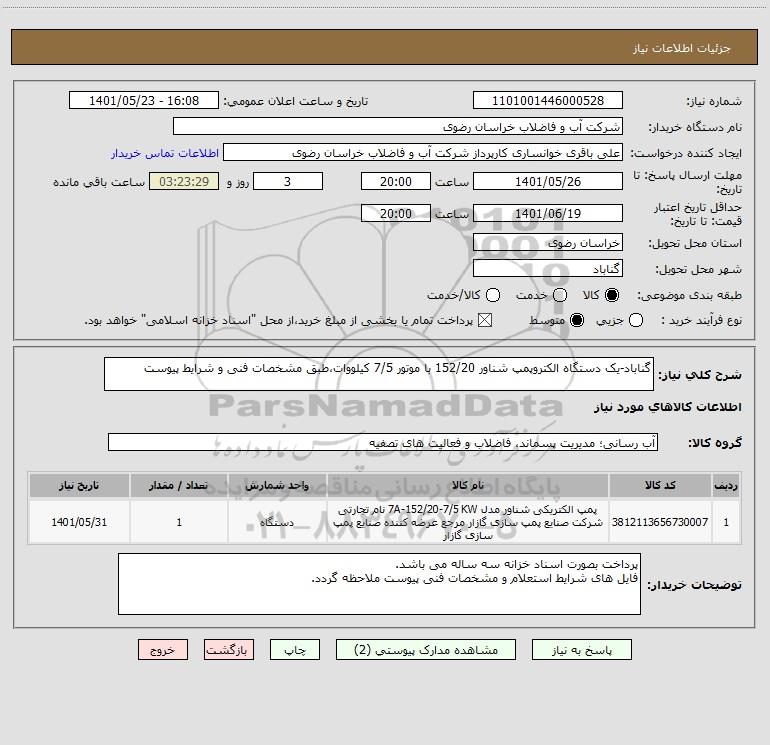The image size is (770, 745).
Task: Click the requester field علی باقری خوانساری
Action: pyautogui.click(x=423, y=152)
